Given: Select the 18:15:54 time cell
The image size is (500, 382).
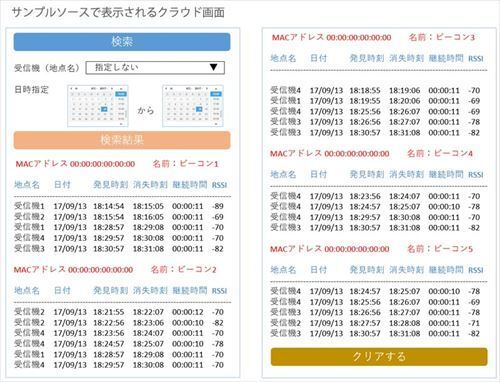Looking at the screenshot, I should coord(109,217).
